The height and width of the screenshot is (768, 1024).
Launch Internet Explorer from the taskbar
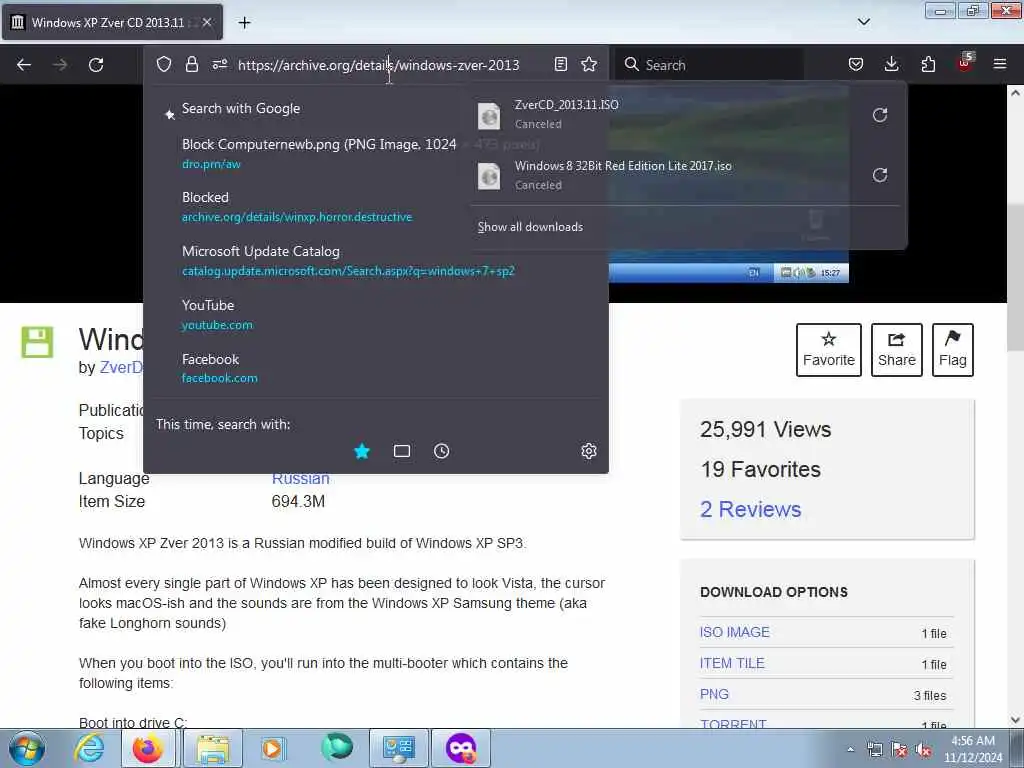tap(89, 748)
